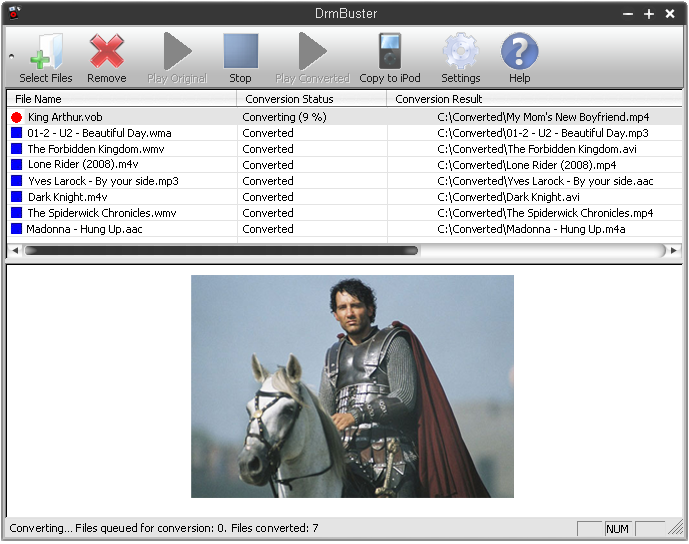Screen dimensions: 689x544
Task: Click blue square icon beside Yves Larock - By your side.mp3
Action: tap(17, 181)
